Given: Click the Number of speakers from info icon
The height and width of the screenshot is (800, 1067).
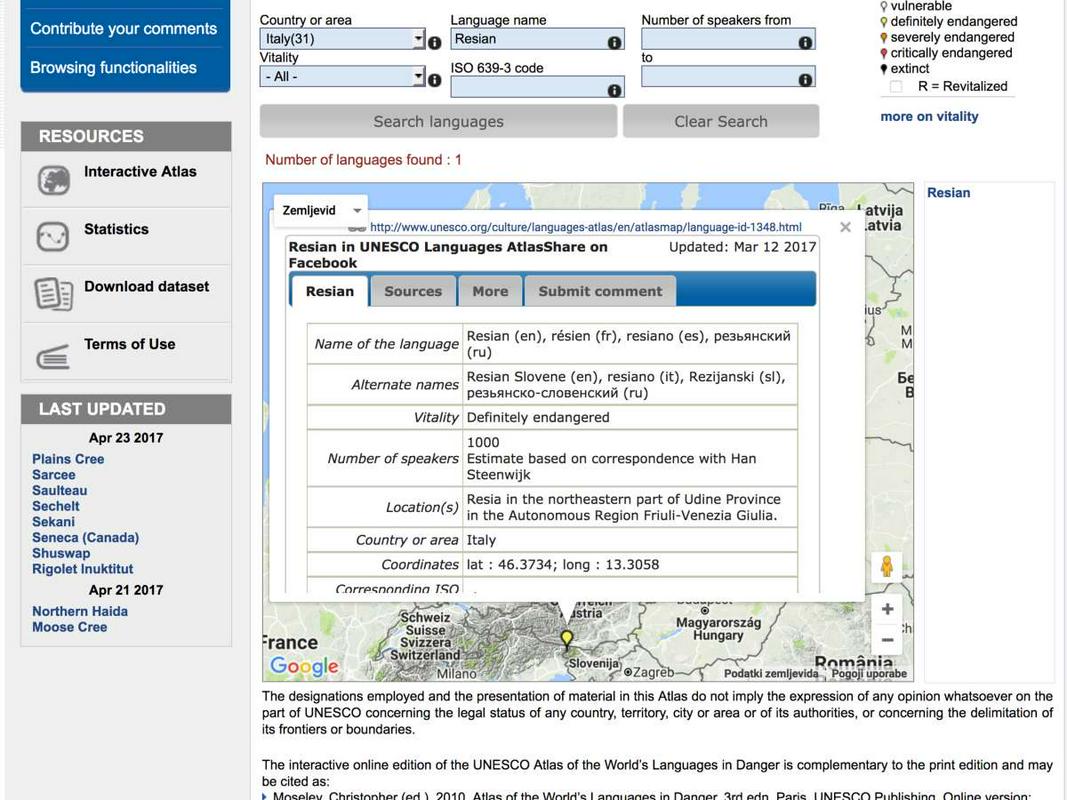Looking at the screenshot, I should [805, 43].
